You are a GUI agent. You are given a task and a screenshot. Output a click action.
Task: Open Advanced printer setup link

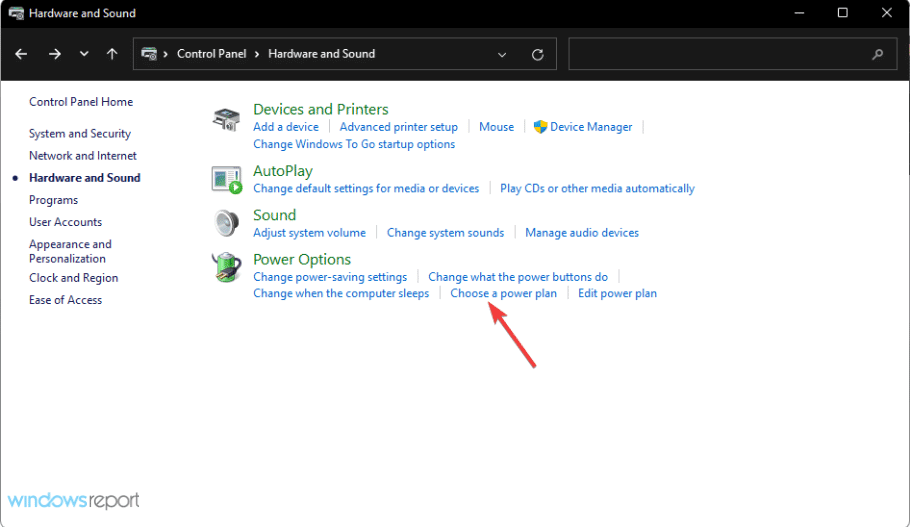pos(399,127)
